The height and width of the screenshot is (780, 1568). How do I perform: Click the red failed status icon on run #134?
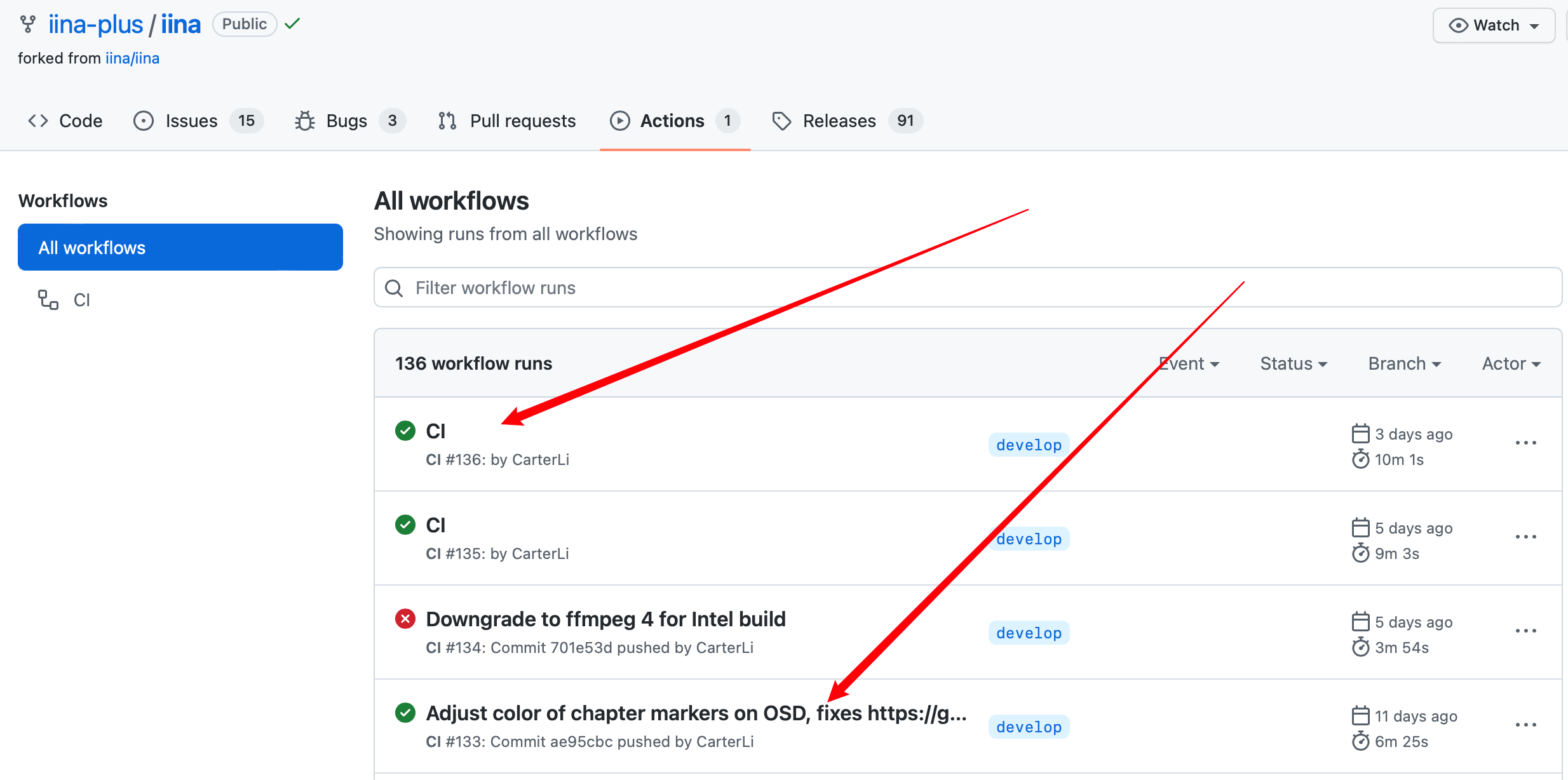coord(405,619)
